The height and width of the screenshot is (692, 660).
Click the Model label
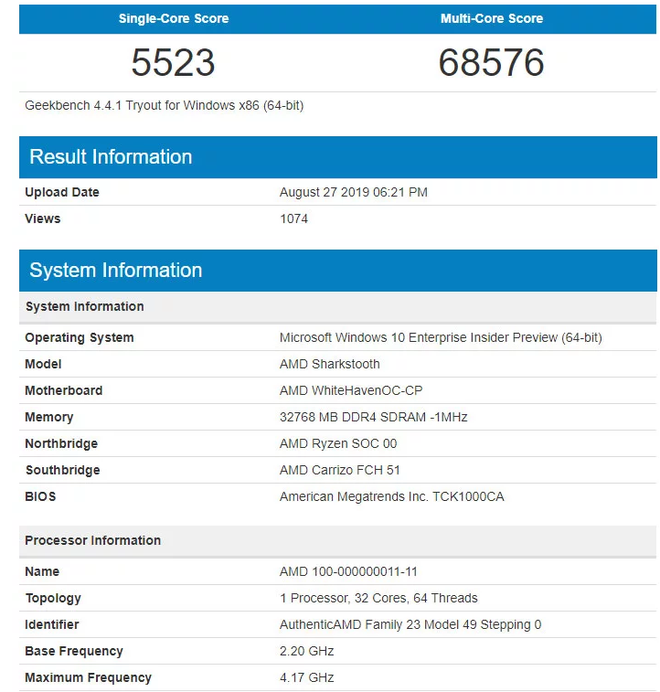[x=43, y=364]
